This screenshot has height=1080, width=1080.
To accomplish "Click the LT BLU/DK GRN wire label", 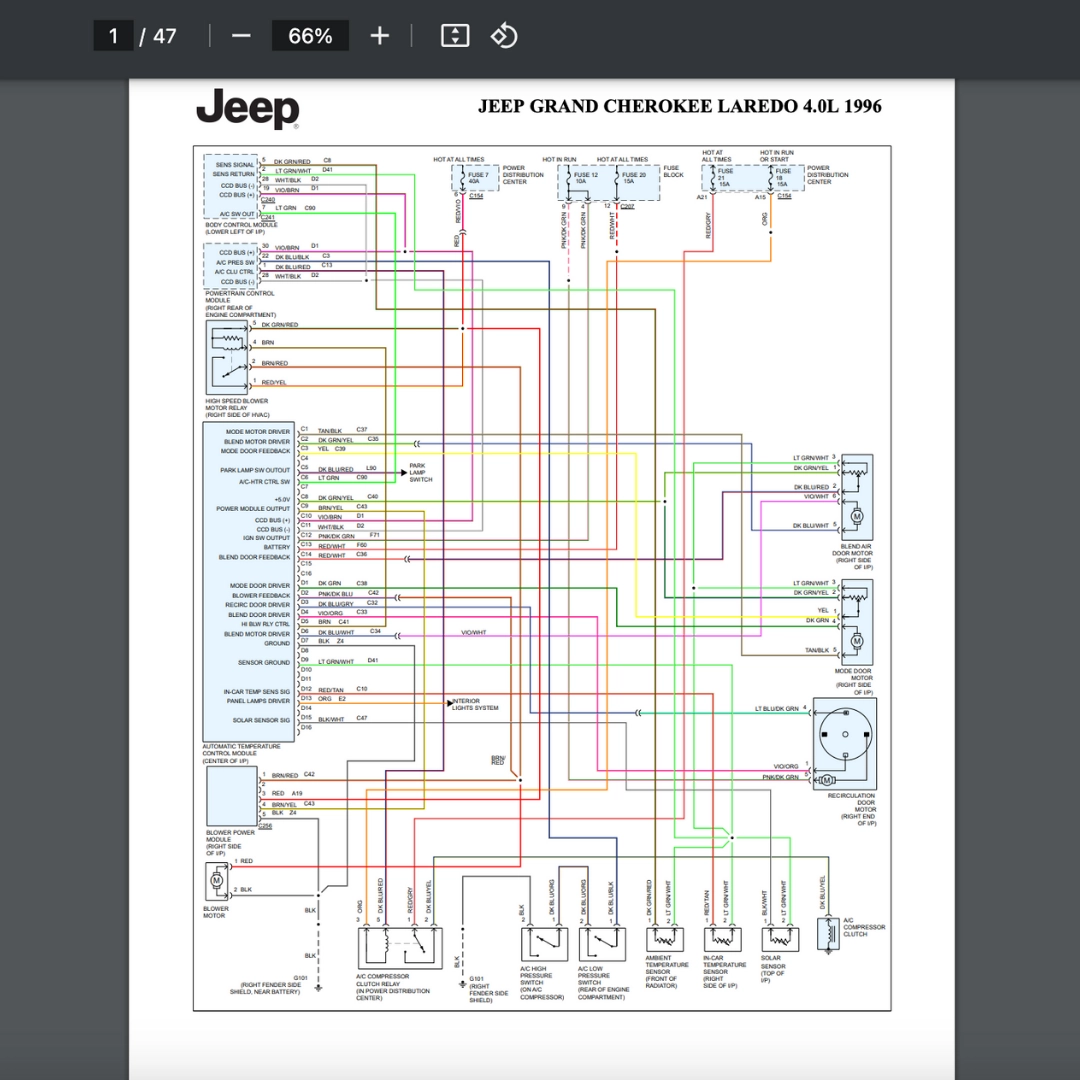I will [x=777, y=708].
